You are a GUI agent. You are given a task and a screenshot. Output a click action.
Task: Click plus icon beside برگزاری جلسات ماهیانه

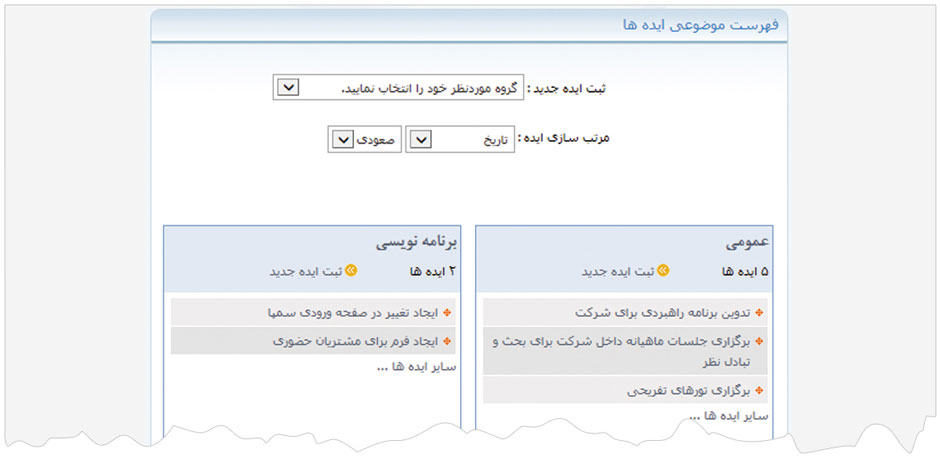tap(760, 341)
